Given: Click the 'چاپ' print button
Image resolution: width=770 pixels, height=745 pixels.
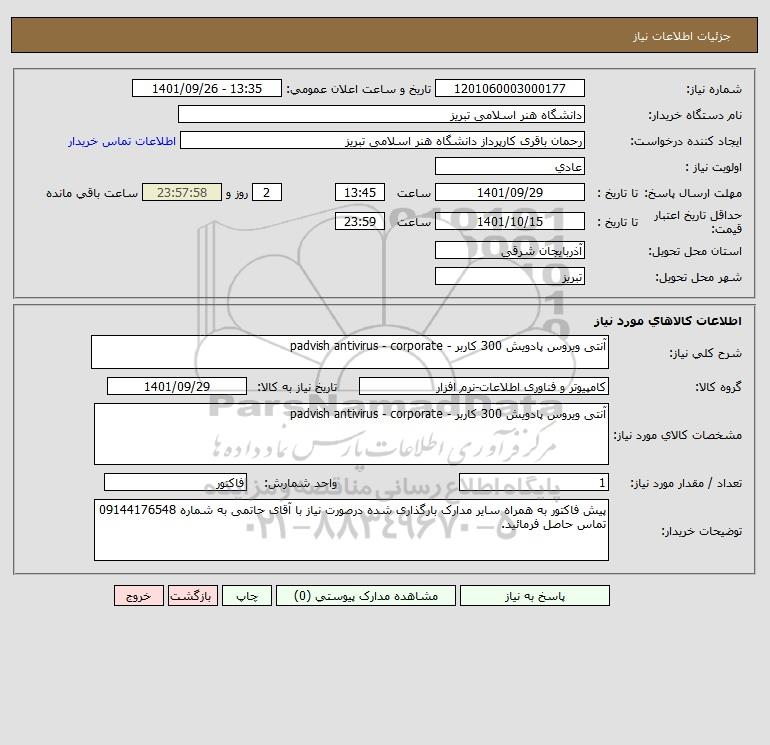Looking at the screenshot, I should click(x=247, y=596).
